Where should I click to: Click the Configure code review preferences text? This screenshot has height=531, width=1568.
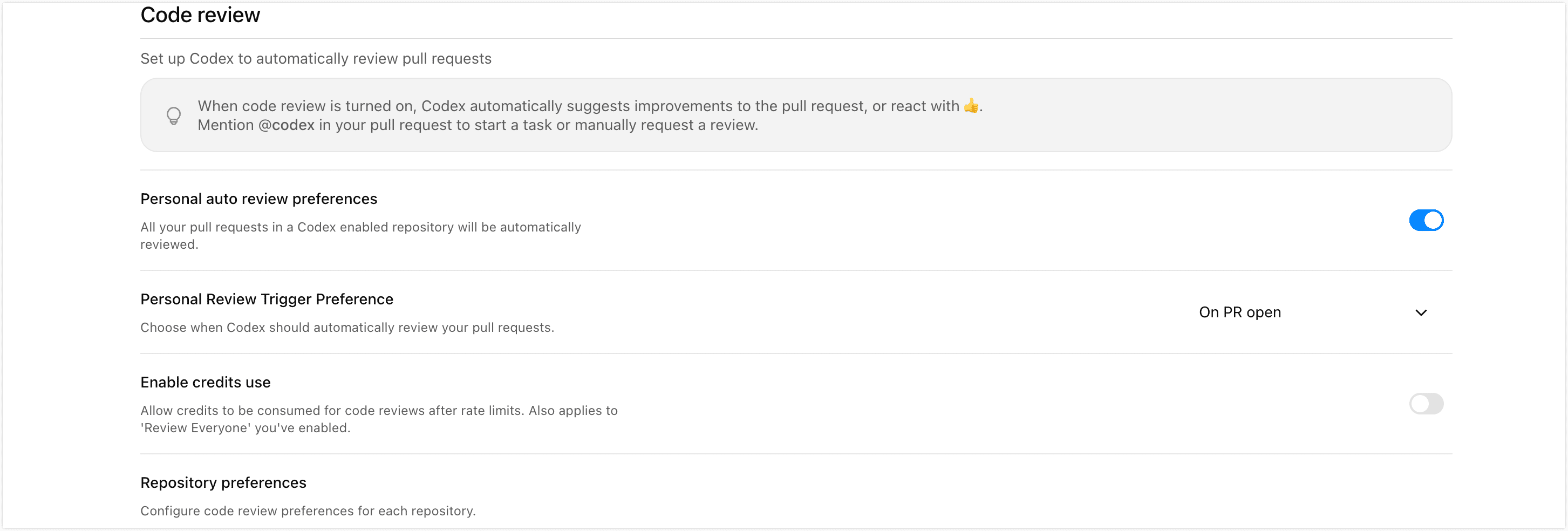click(308, 510)
